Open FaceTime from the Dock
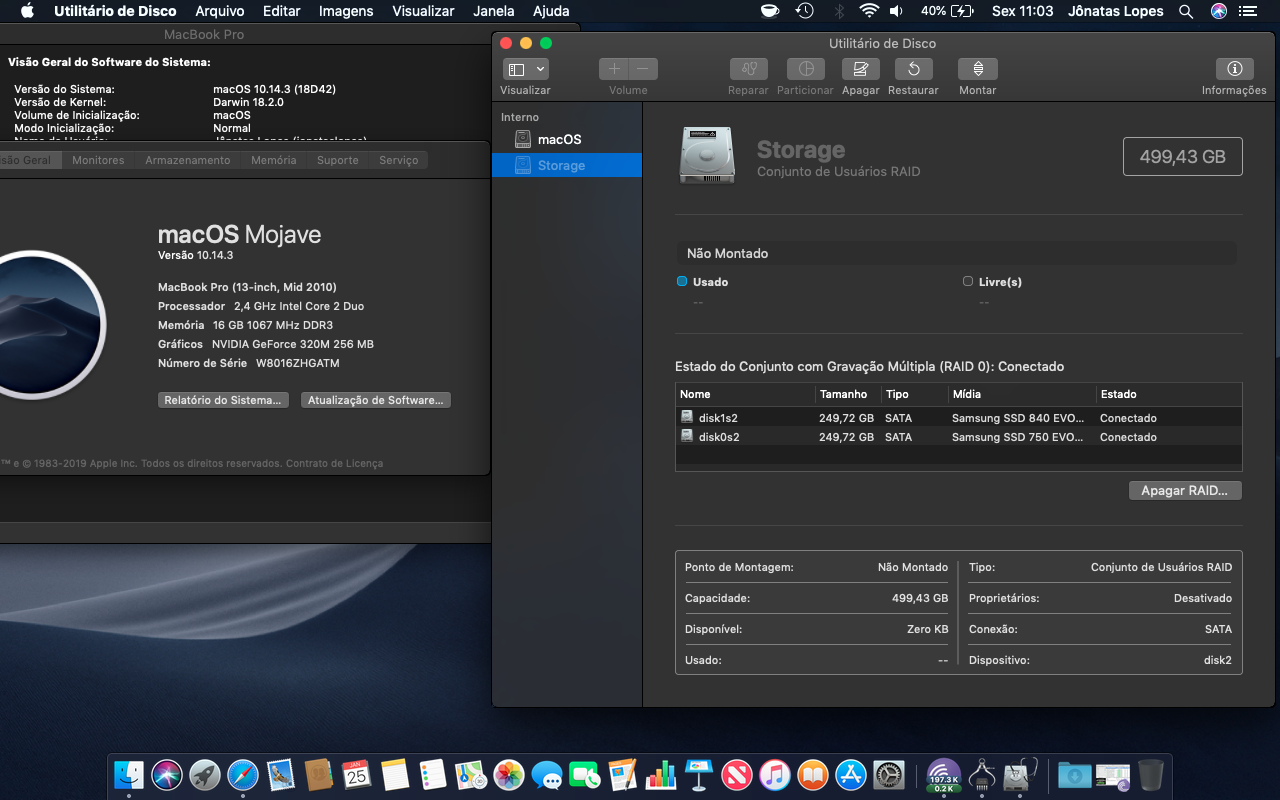The height and width of the screenshot is (800, 1280). (585, 774)
